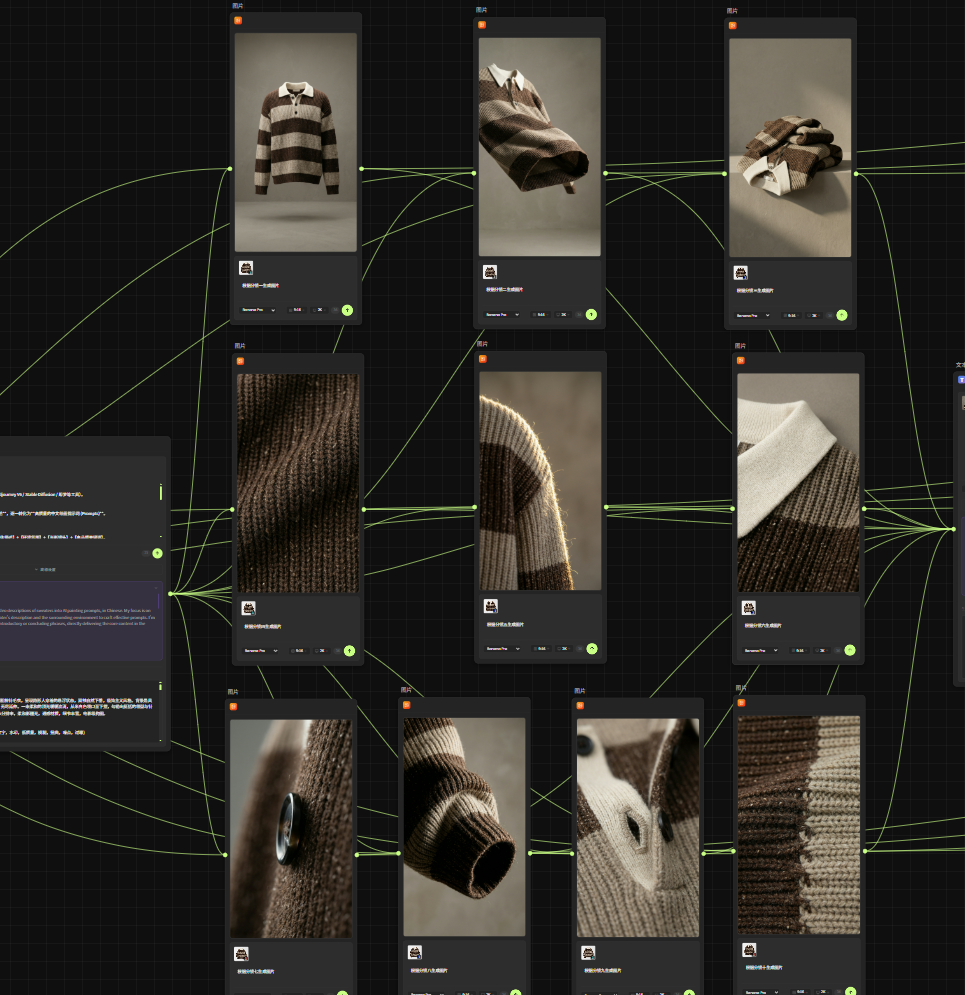Screen dimensions: 965x995
Task: Toggle the small option beside the text panel send button
Action: 145,553
